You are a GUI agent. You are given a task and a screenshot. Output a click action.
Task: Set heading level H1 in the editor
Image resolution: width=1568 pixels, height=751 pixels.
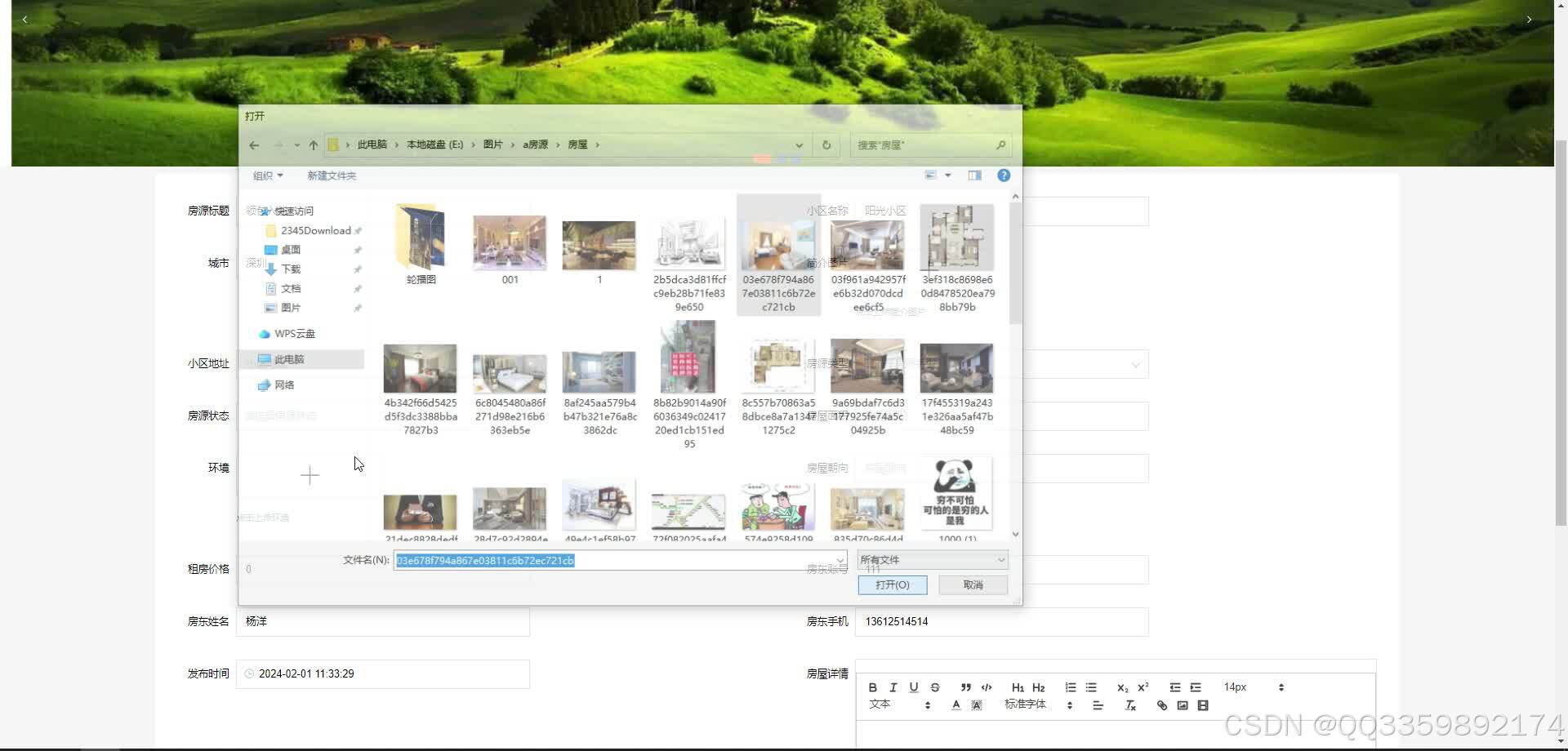click(x=1018, y=687)
